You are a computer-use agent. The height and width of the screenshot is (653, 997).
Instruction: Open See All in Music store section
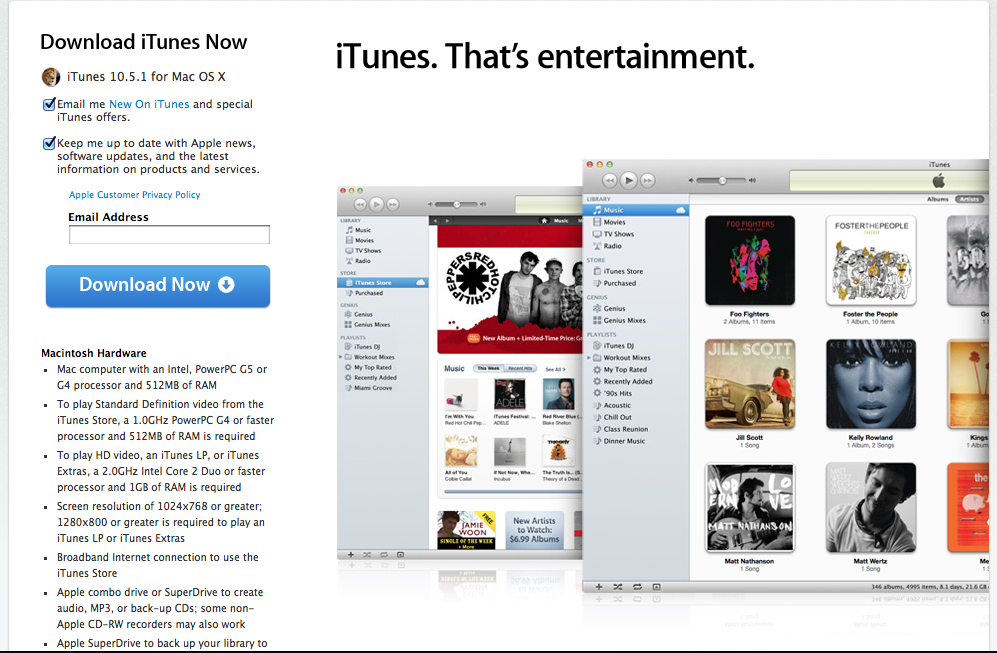[553, 369]
